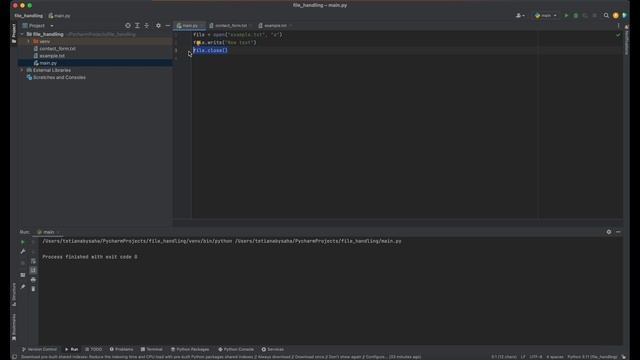
Task: Click indent 4 spaces status widget
Action: tap(555, 357)
